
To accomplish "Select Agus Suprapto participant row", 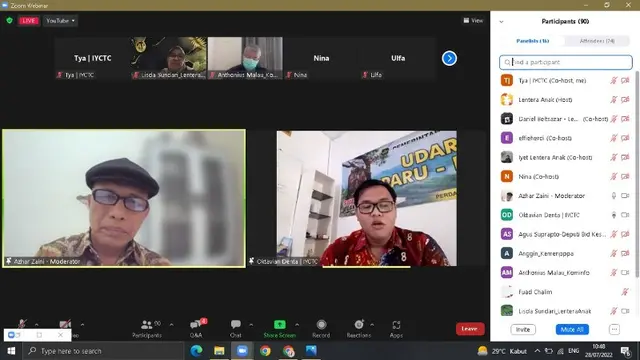I will (x=566, y=234).
